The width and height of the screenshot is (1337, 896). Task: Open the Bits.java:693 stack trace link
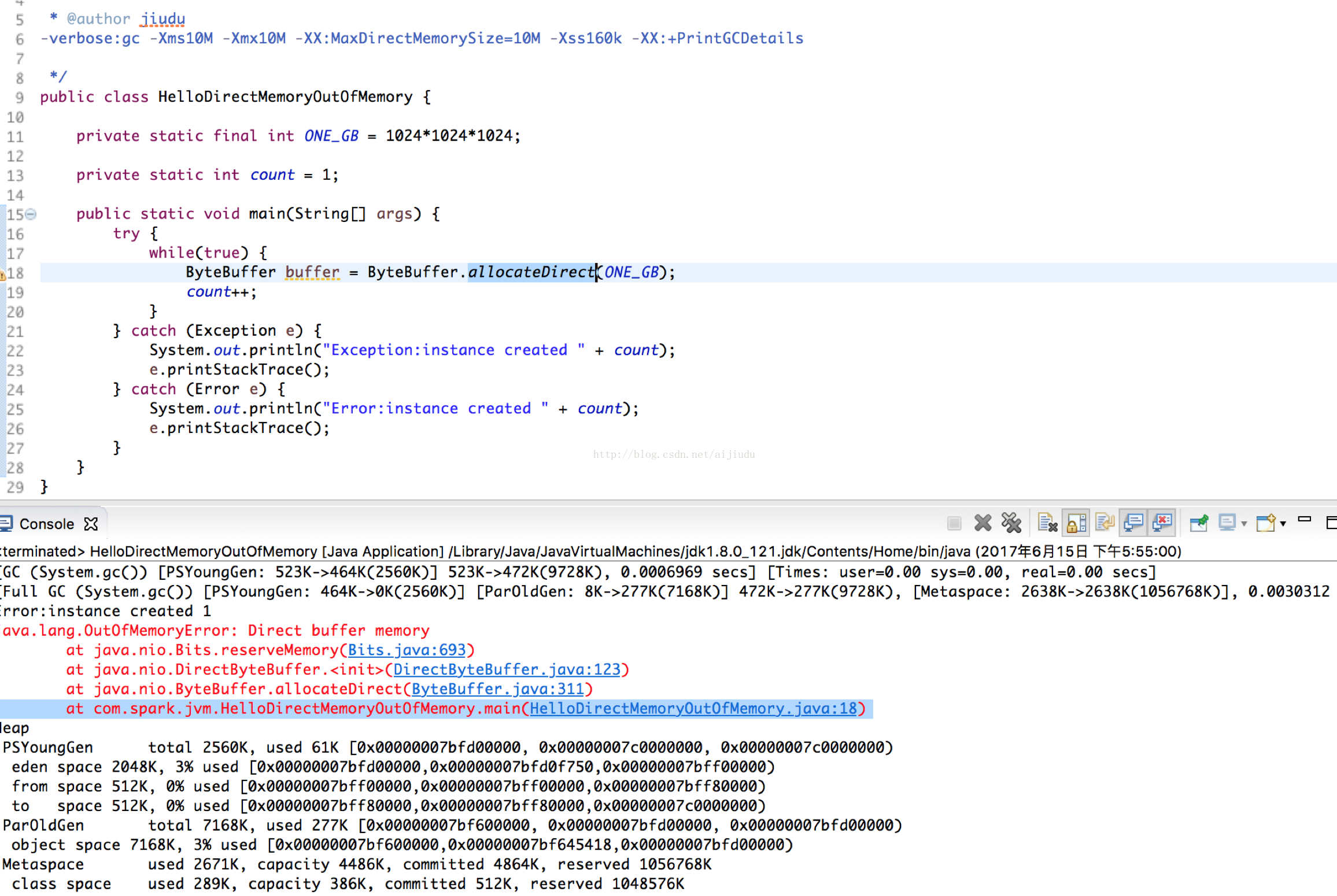tap(407, 650)
